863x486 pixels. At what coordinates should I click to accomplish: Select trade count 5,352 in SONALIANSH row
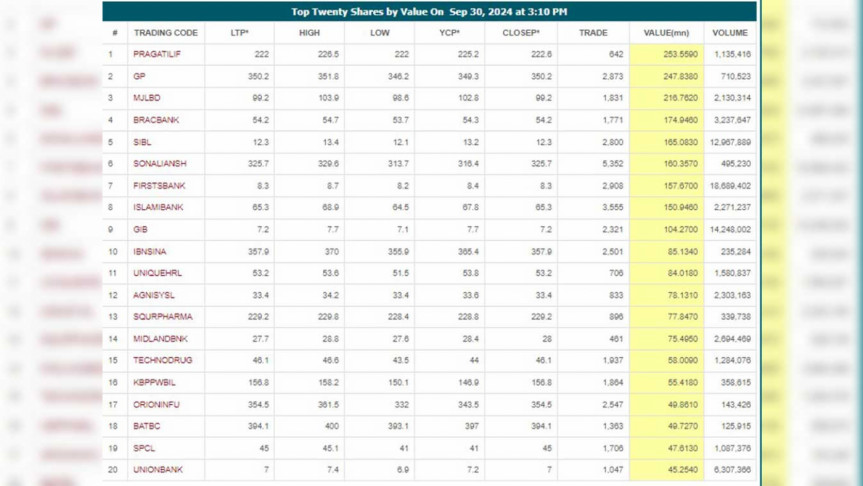tap(613, 163)
